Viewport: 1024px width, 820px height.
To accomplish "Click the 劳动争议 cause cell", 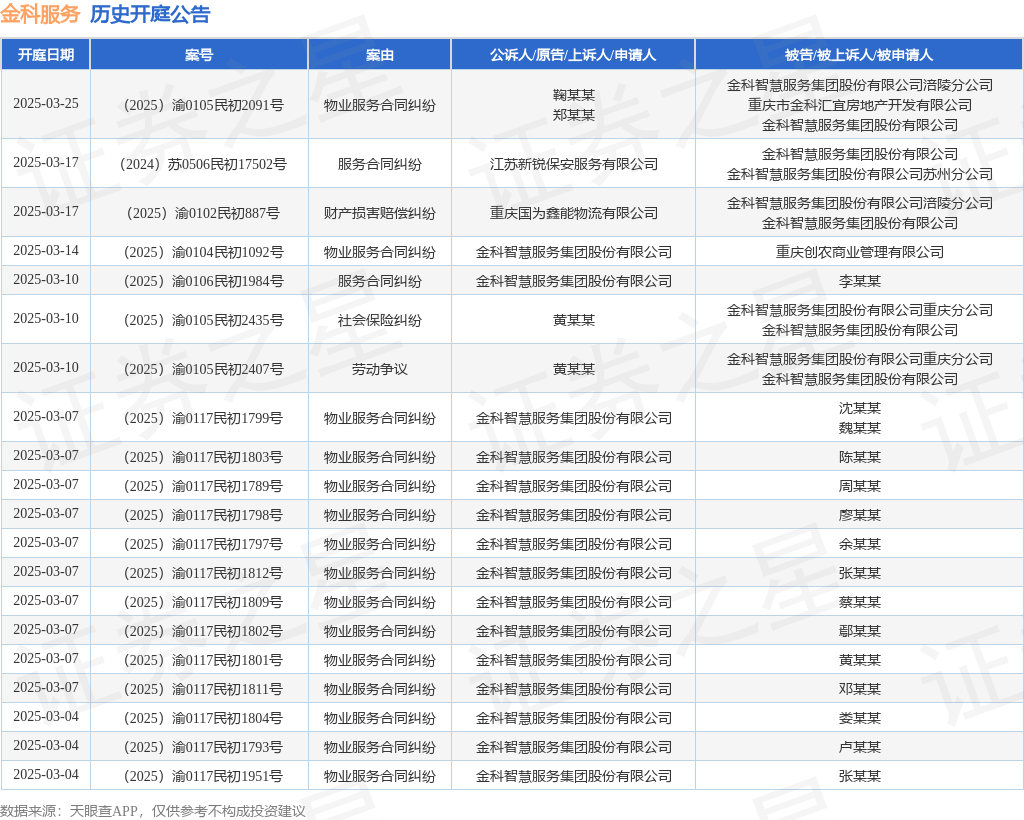I will [x=379, y=369].
